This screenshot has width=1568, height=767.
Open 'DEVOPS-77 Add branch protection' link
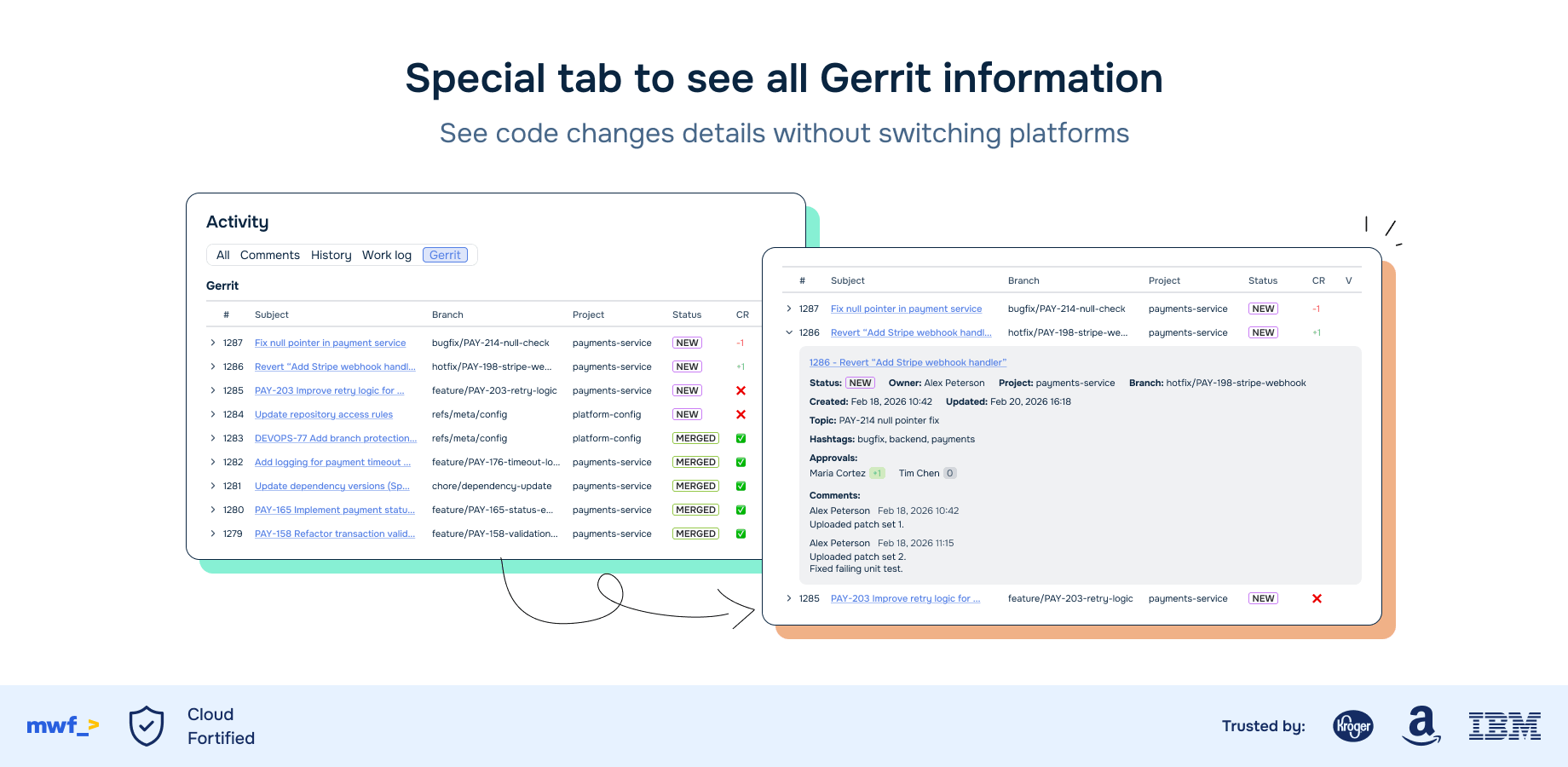coord(336,438)
